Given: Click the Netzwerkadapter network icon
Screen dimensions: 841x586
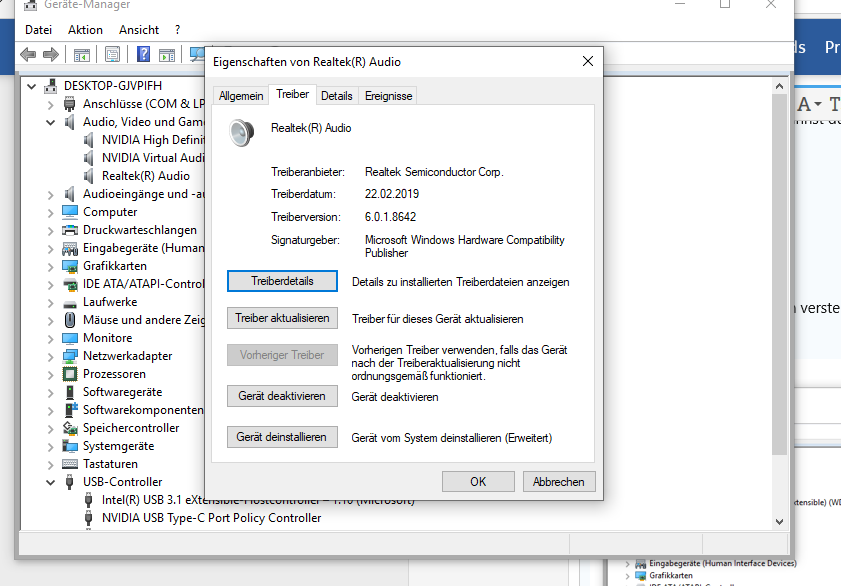Looking at the screenshot, I should [70, 356].
